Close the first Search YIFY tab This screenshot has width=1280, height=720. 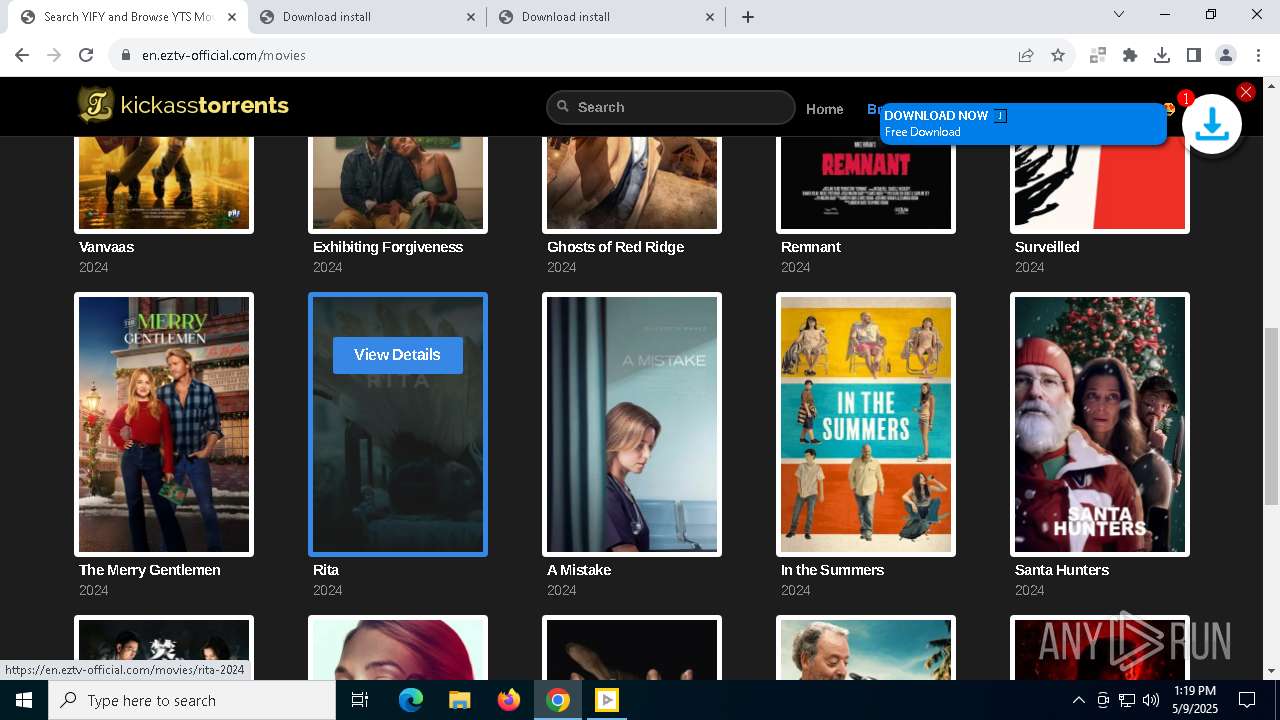tap(232, 17)
